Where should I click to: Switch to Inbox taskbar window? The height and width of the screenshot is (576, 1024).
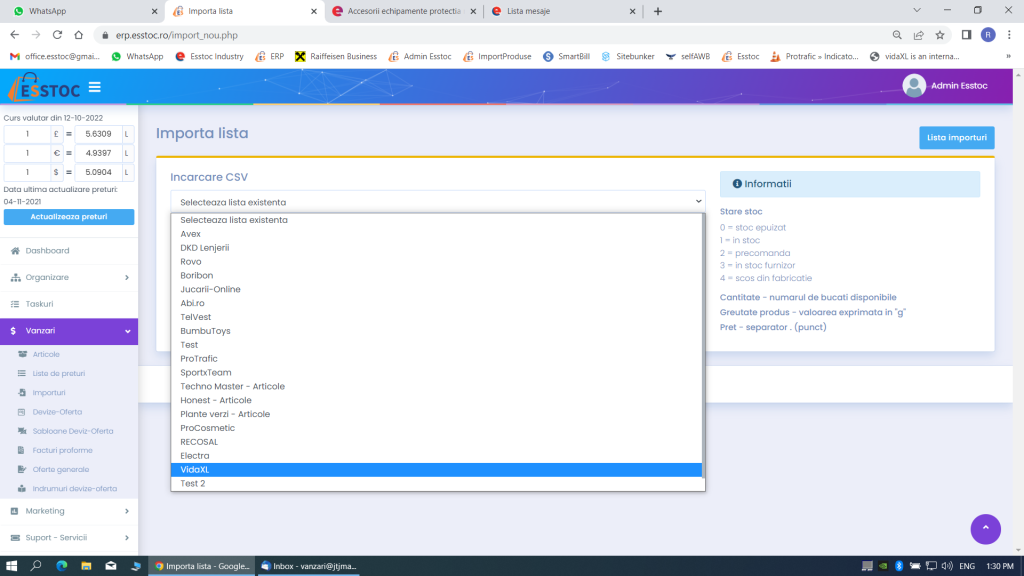(x=308, y=566)
